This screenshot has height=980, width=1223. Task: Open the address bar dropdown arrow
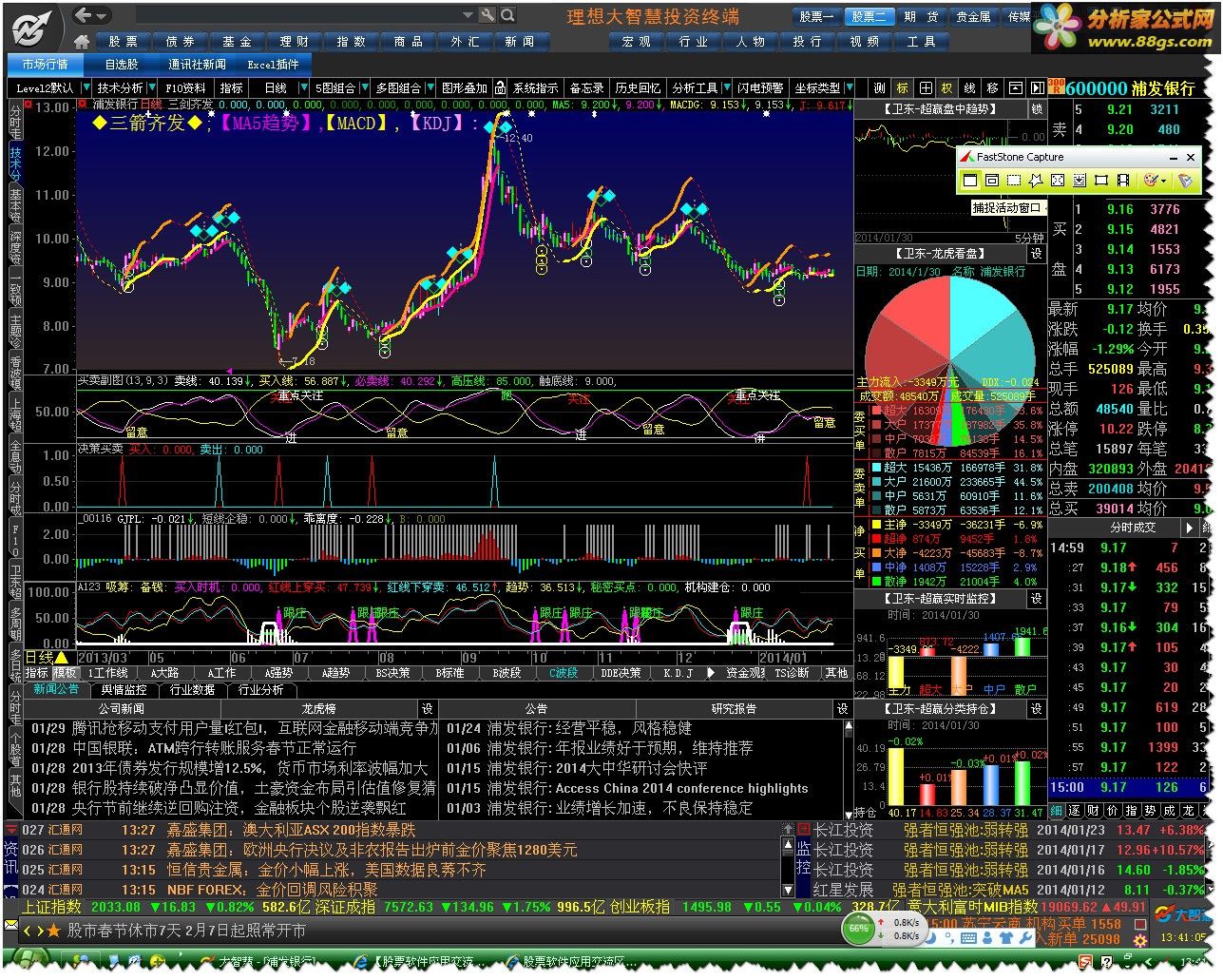(x=468, y=15)
